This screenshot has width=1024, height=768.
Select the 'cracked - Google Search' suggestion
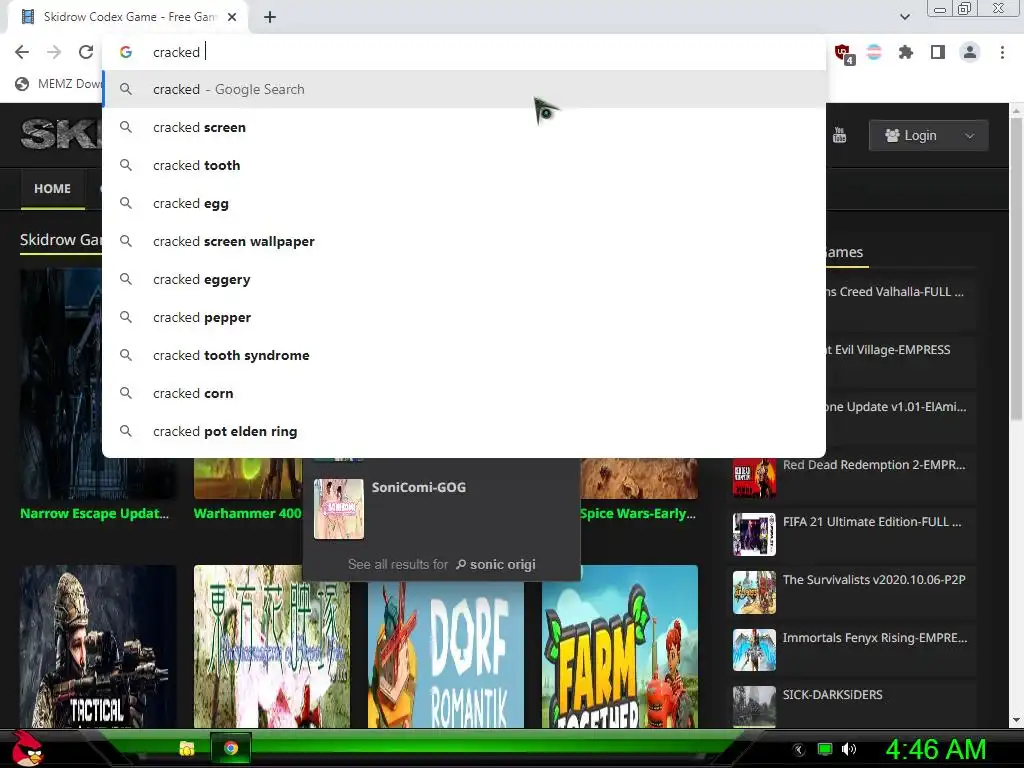click(464, 89)
